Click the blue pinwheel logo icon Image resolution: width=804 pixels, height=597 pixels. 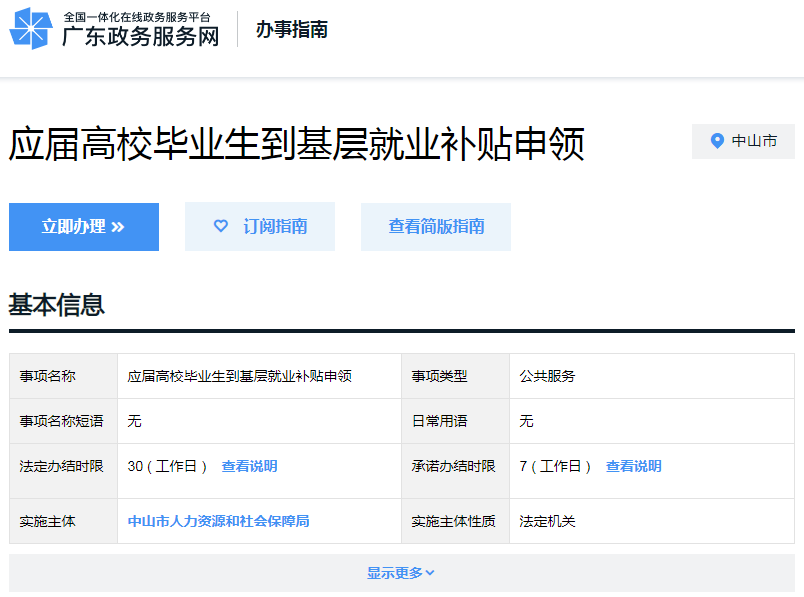click(31, 29)
